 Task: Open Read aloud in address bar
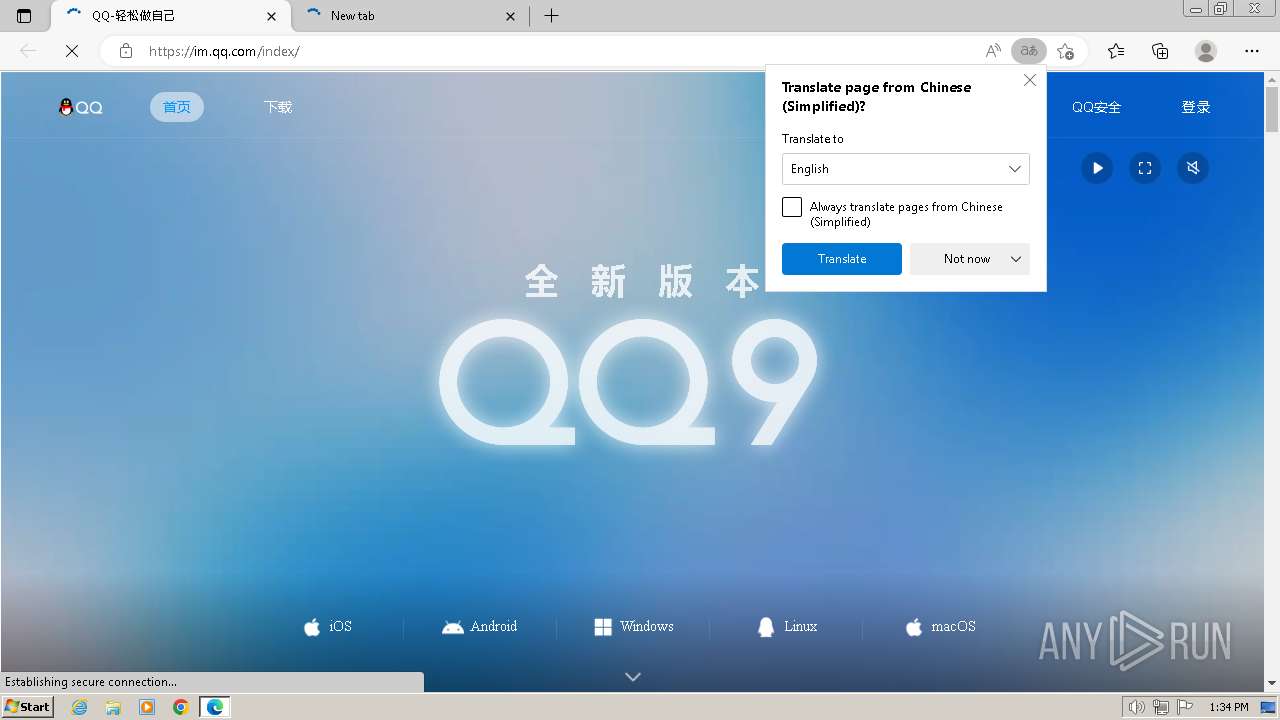pos(993,51)
